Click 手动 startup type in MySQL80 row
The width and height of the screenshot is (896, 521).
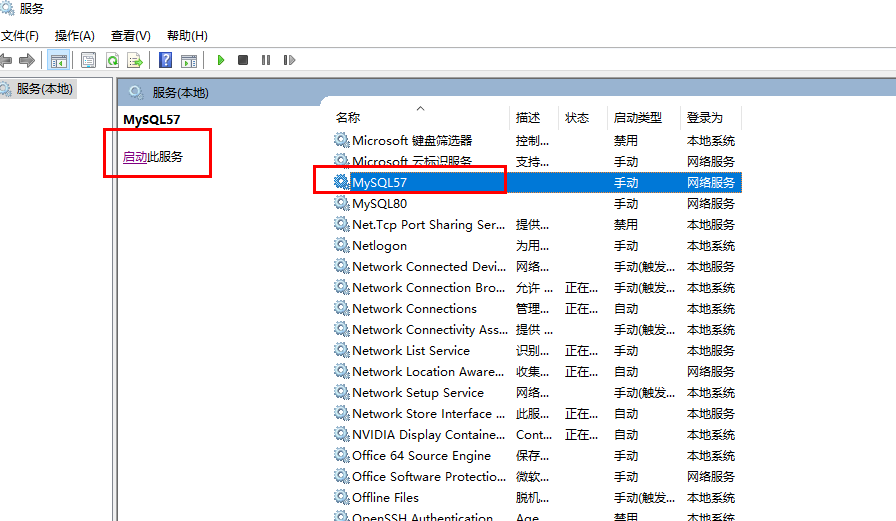tap(626, 204)
